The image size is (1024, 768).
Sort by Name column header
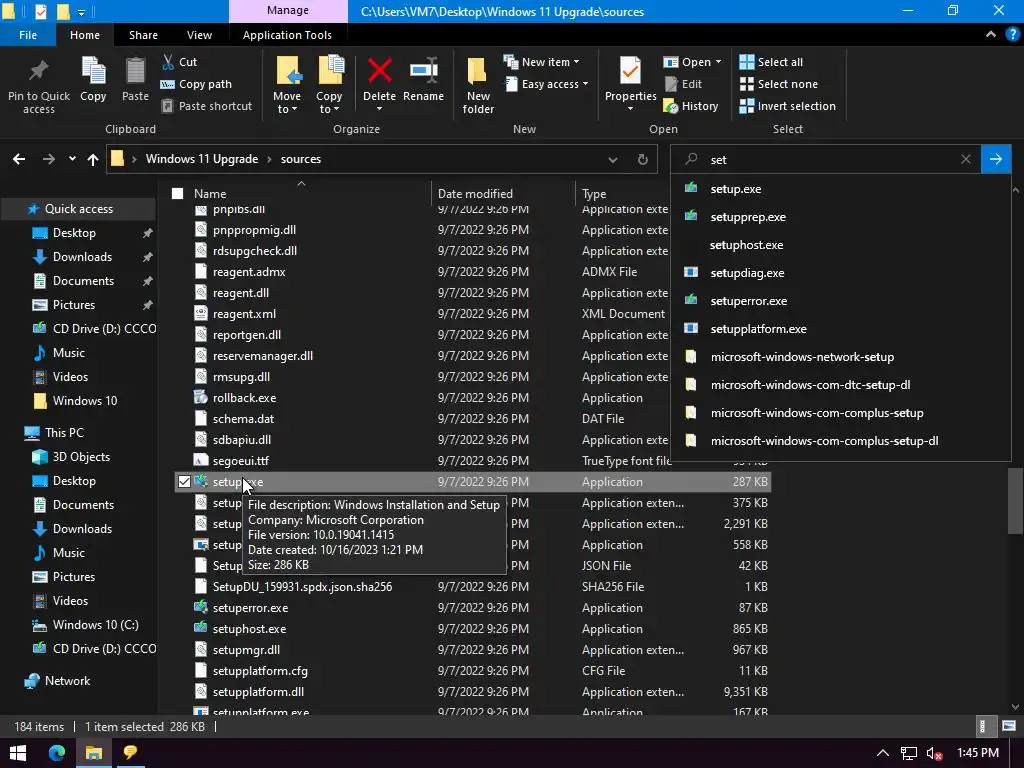(x=210, y=193)
